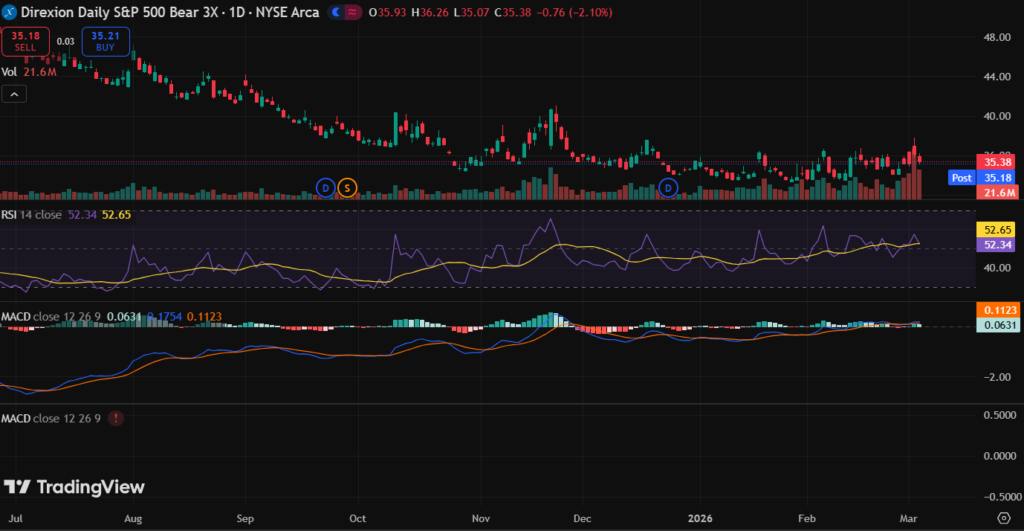
Task: Click the yellow 52.65 RSI value tag
Action: coord(995,229)
